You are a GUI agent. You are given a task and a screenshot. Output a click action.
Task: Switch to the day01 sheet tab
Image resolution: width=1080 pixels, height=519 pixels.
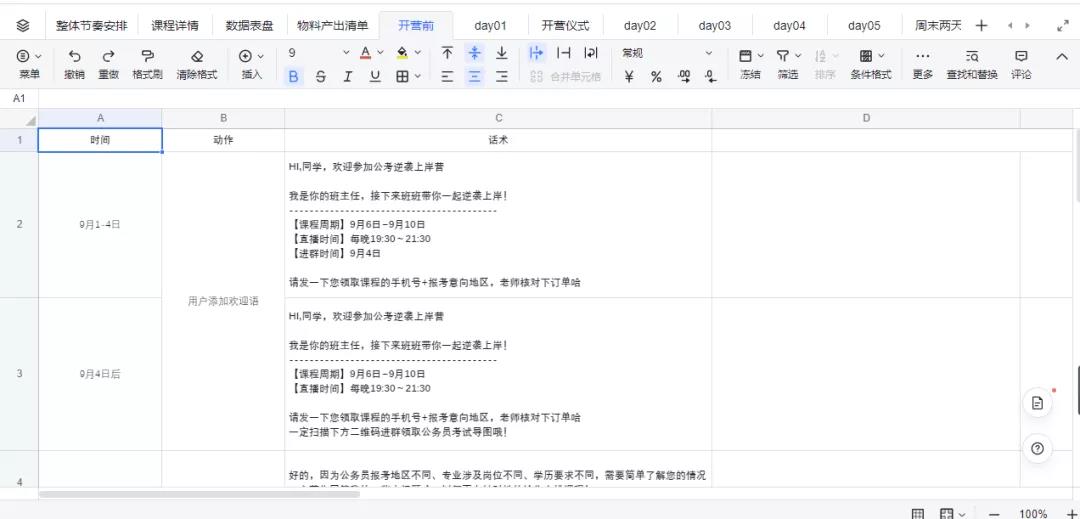tap(490, 26)
